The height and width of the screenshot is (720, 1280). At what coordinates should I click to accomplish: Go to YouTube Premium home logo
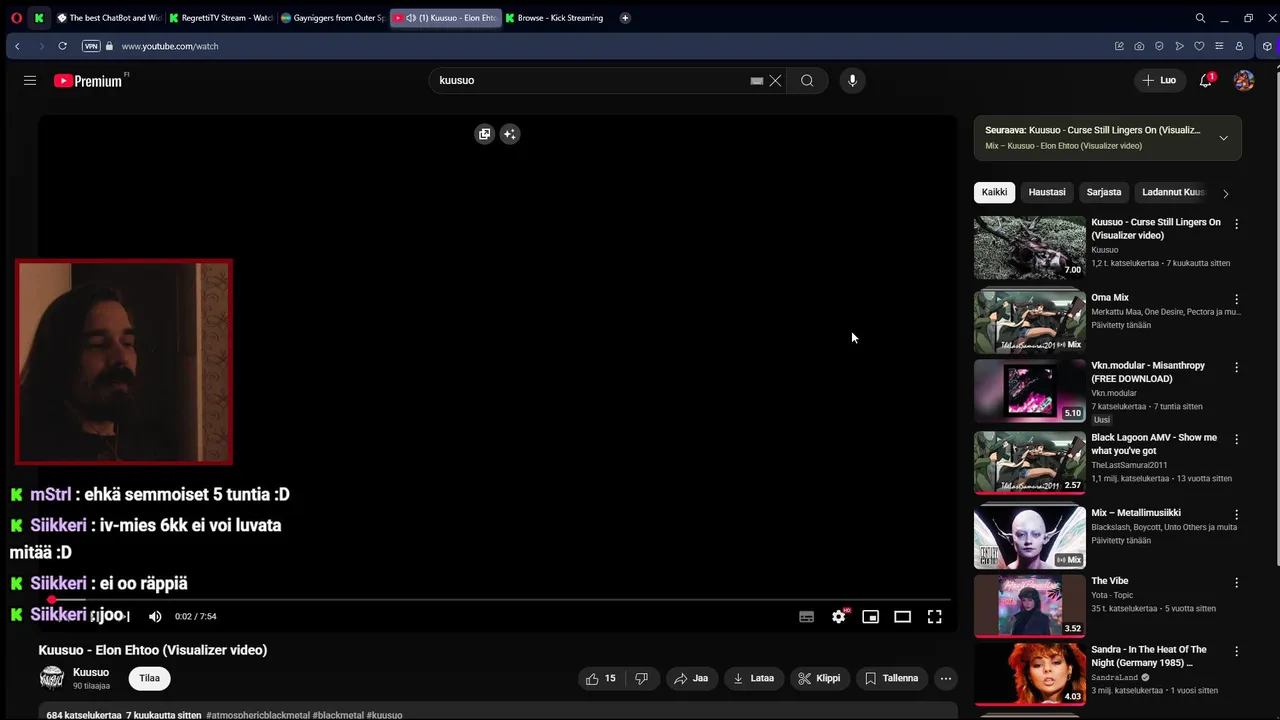[88, 81]
